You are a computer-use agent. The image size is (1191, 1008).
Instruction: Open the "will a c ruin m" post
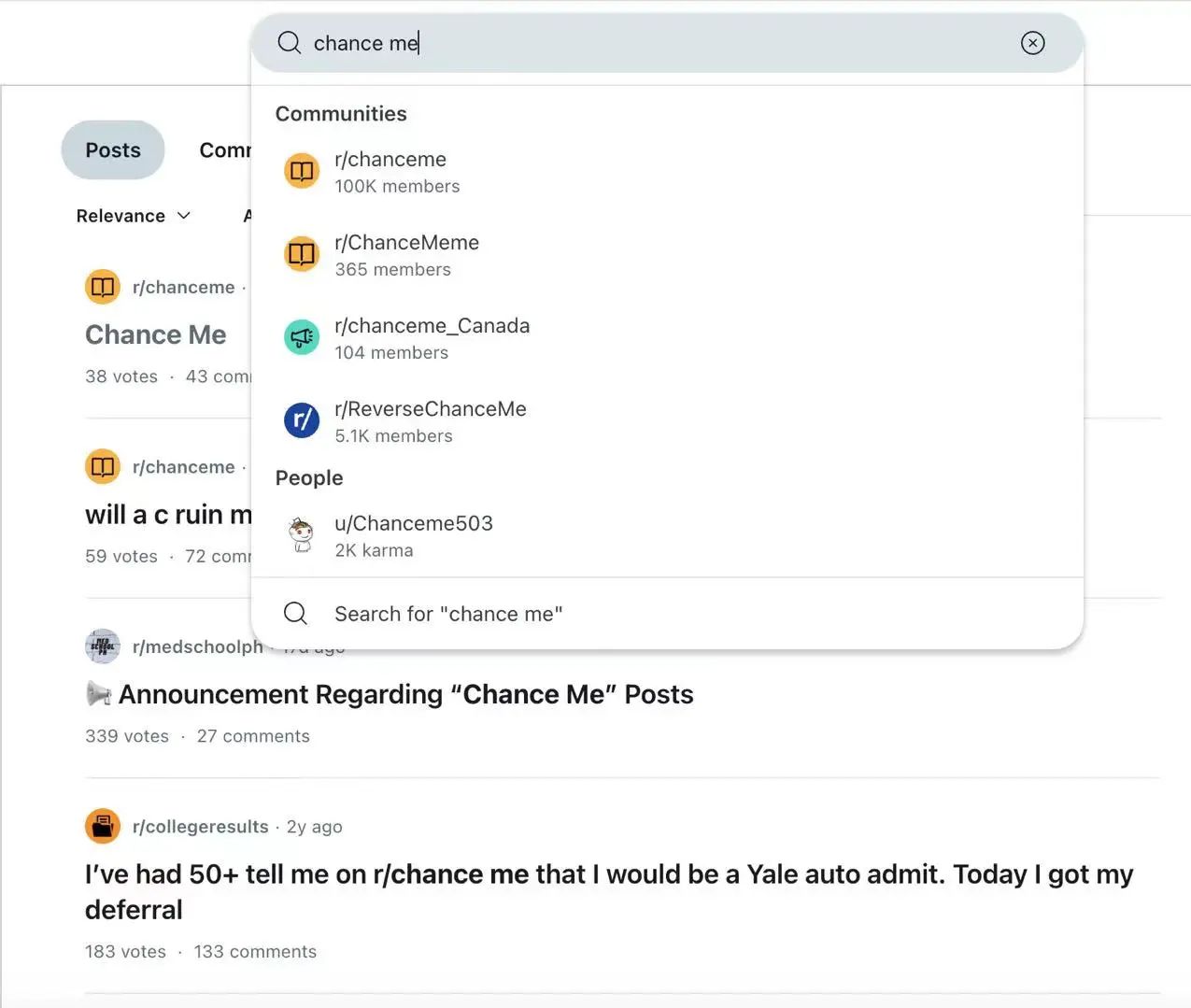pyautogui.click(x=169, y=515)
